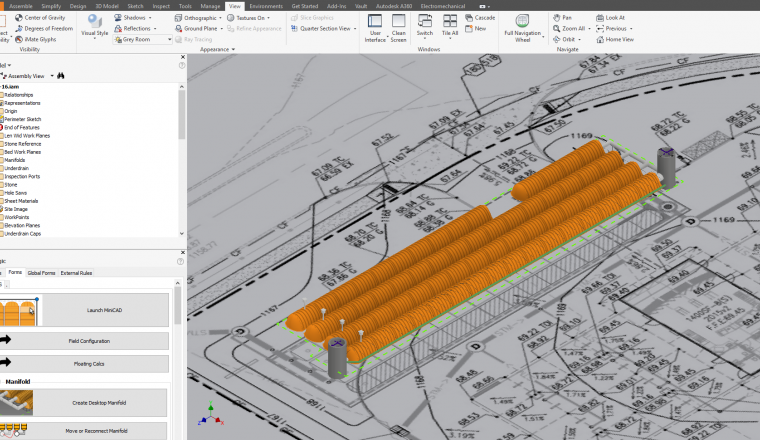
Task: Open the Global Forms tab
Action: pyautogui.click(x=41, y=272)
